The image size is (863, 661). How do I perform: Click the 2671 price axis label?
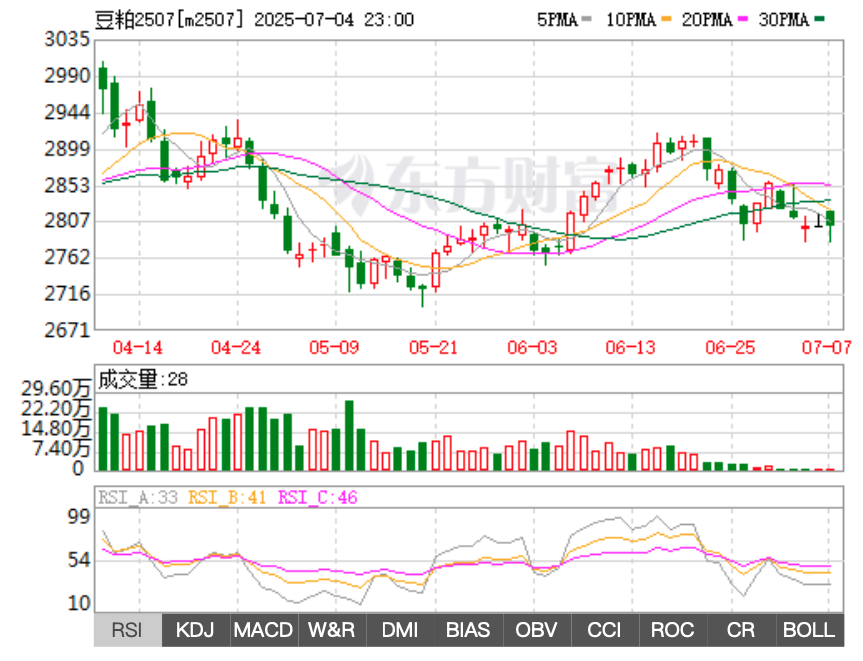(67, 330)
